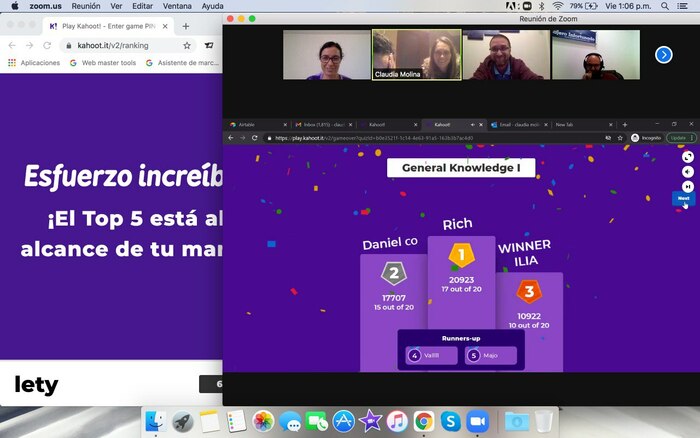Open Notification Center list icon
The image size is (700, 438).
[x=682, y=6]
